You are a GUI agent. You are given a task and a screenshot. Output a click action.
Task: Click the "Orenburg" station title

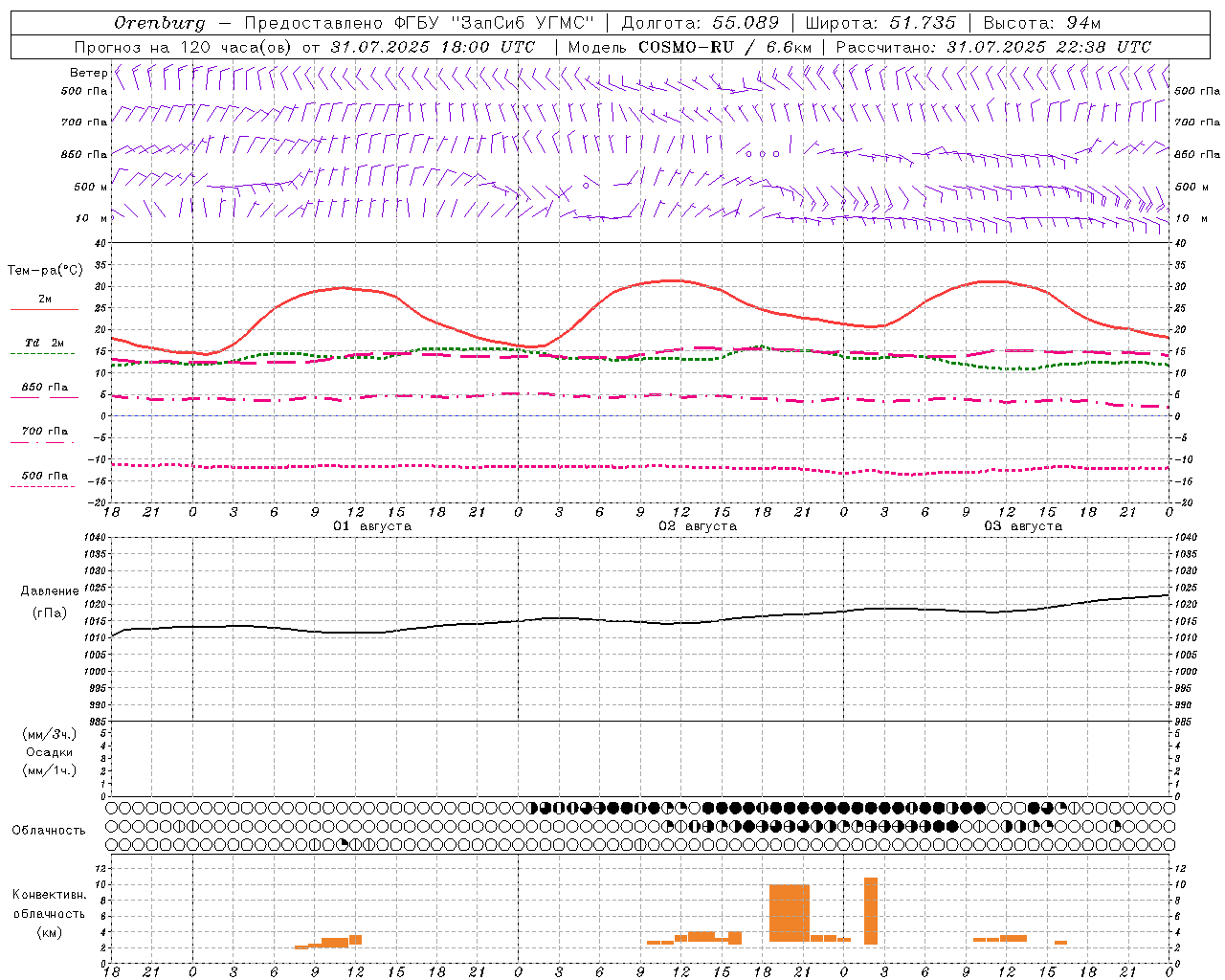pos(159,23)
